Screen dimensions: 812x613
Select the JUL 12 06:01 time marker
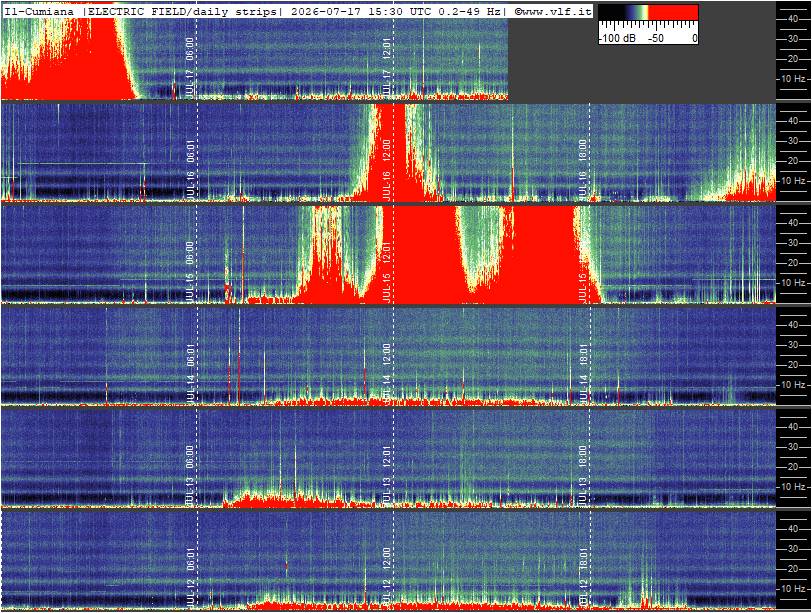pos(190,577)
